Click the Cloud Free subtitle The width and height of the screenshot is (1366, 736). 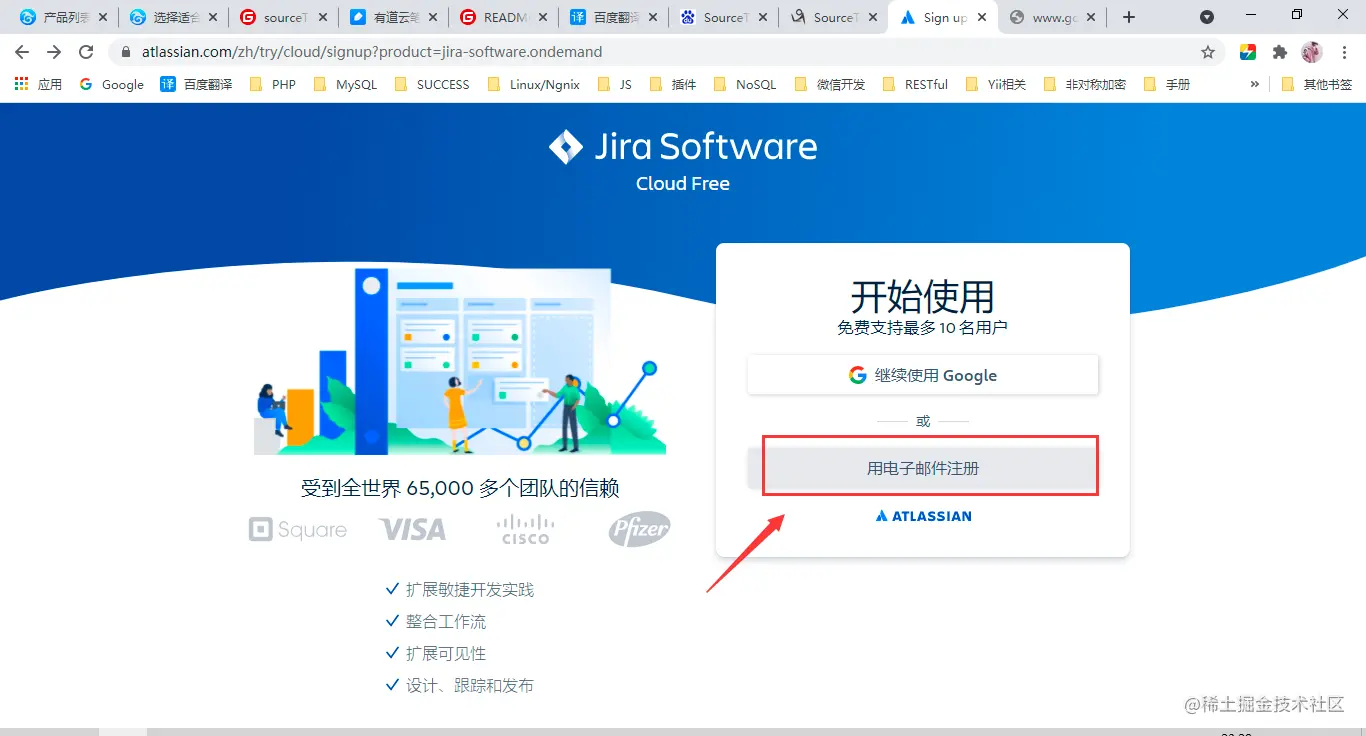pos(683,184)
